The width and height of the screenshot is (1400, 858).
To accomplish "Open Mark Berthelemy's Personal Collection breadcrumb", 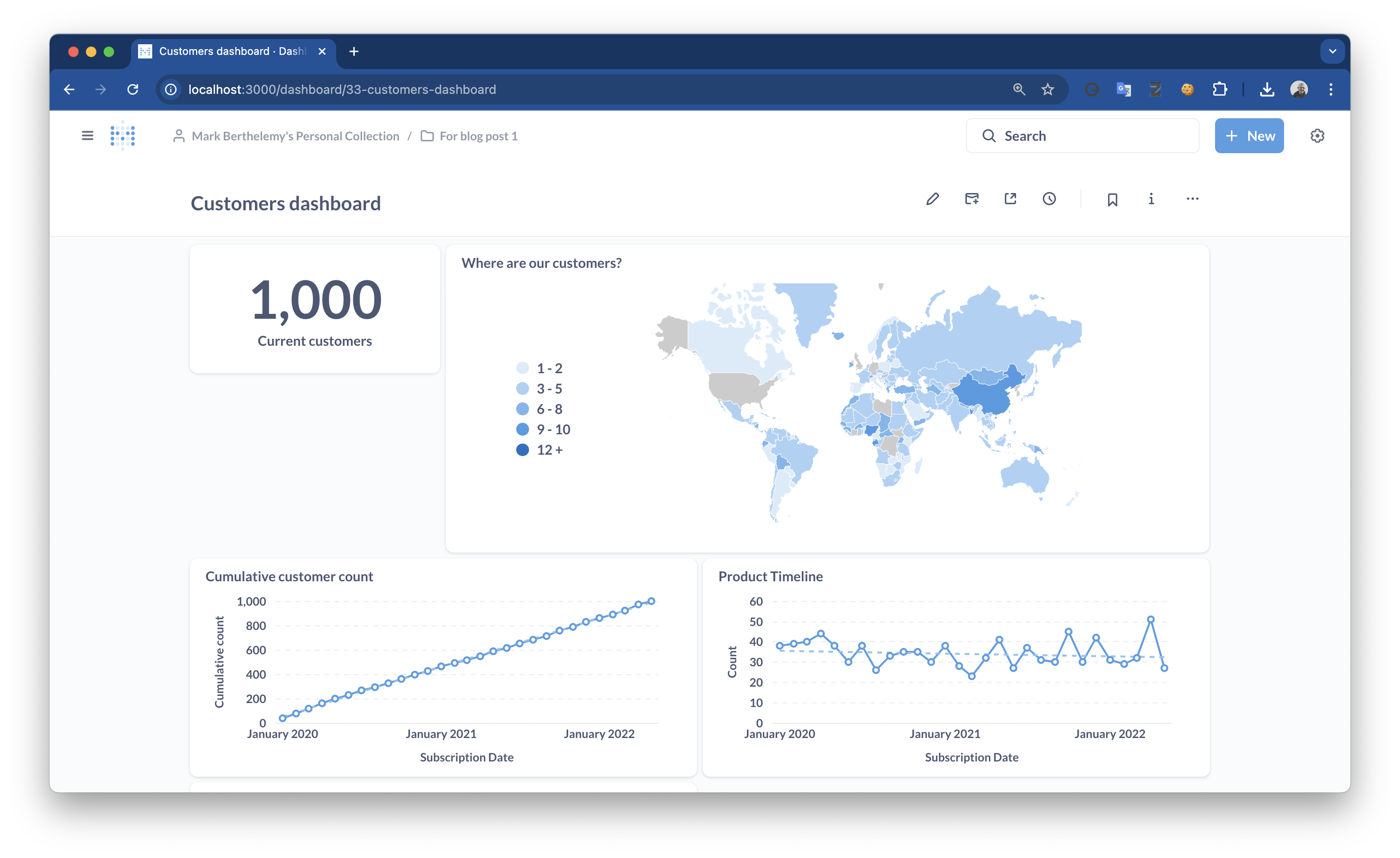I will tap(286, 136).
